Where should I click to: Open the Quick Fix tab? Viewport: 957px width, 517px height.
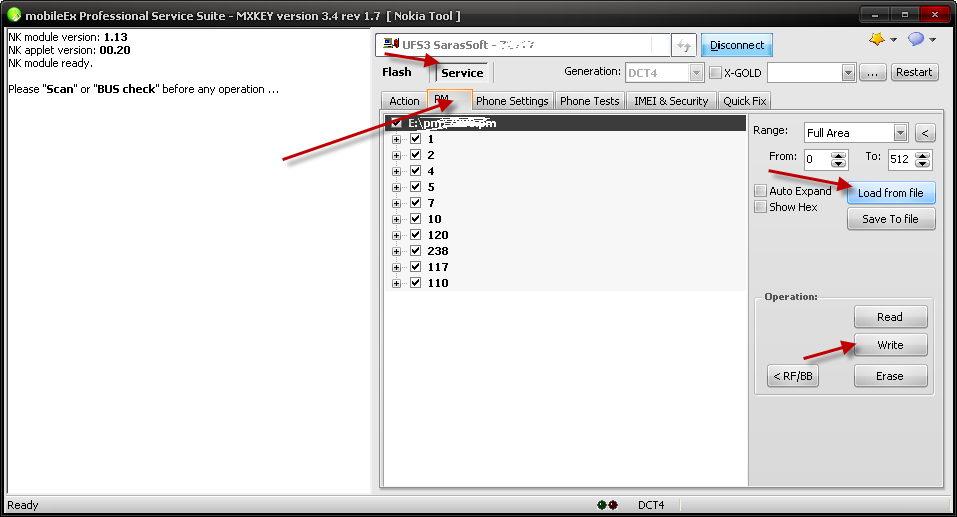(745, 101)
